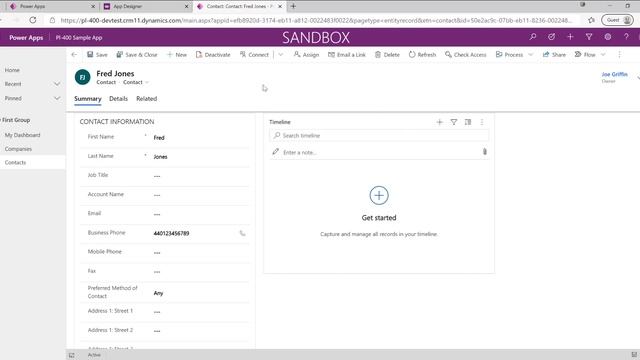Image resolution: width=640 pixels, height=360 pixels.
Task: Switch to the Summary tab
Action: coord(88,99)
